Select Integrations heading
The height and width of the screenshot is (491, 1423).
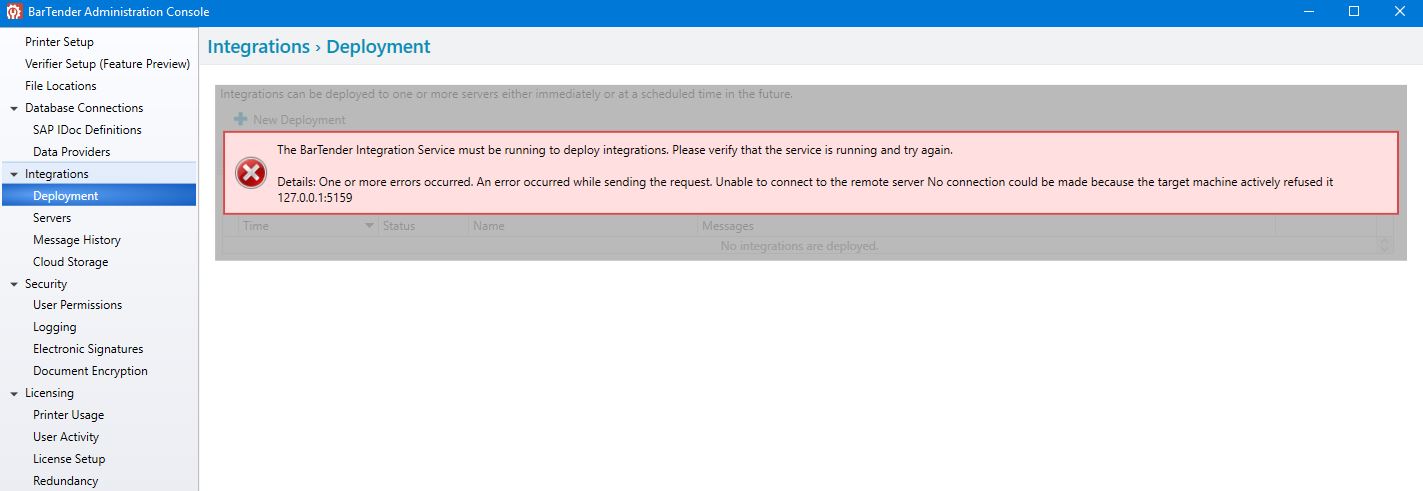pyautogui.click(x=56, y=174)
